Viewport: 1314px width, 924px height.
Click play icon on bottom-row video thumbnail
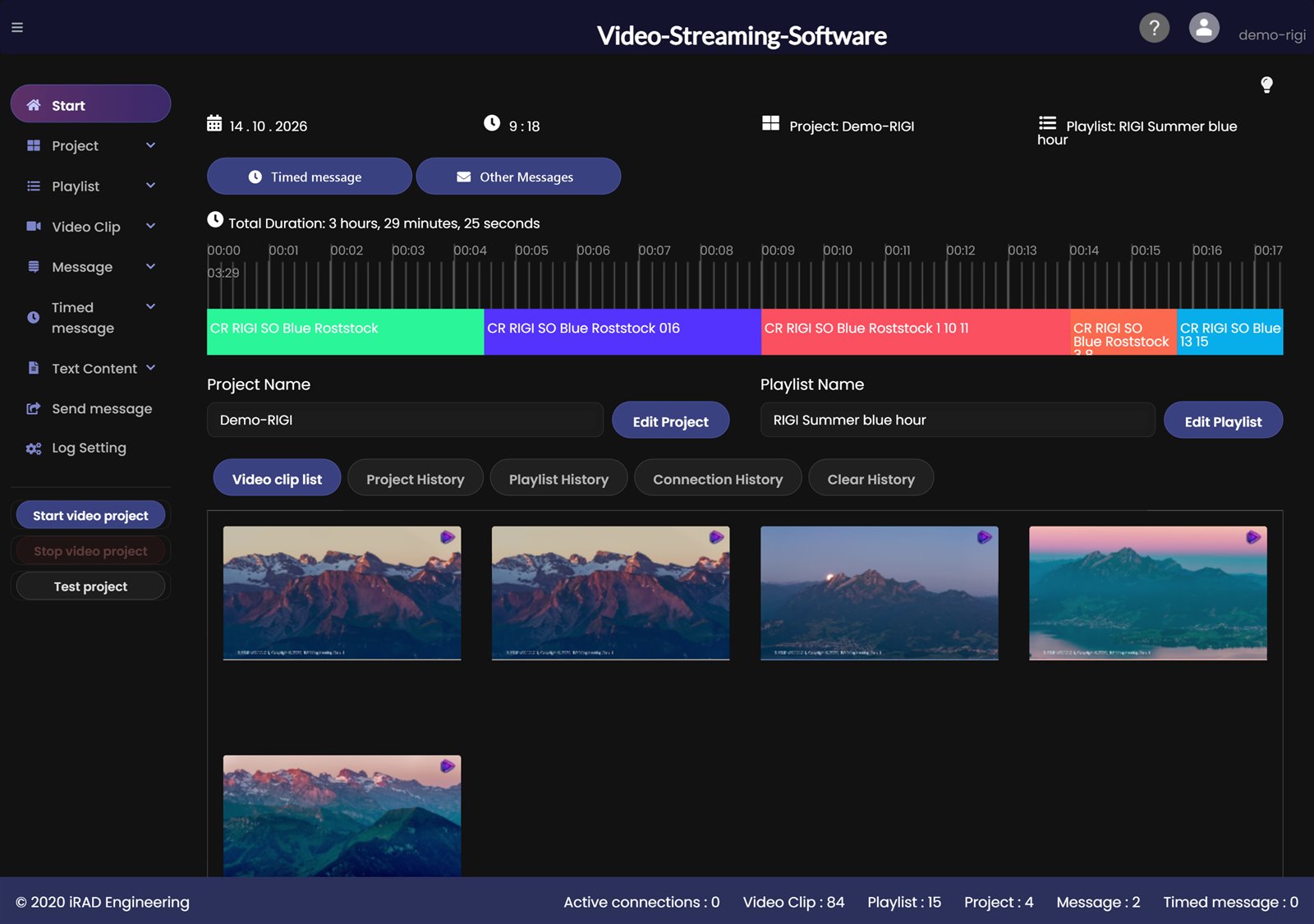pyautogui.click(x=448, y=765)
